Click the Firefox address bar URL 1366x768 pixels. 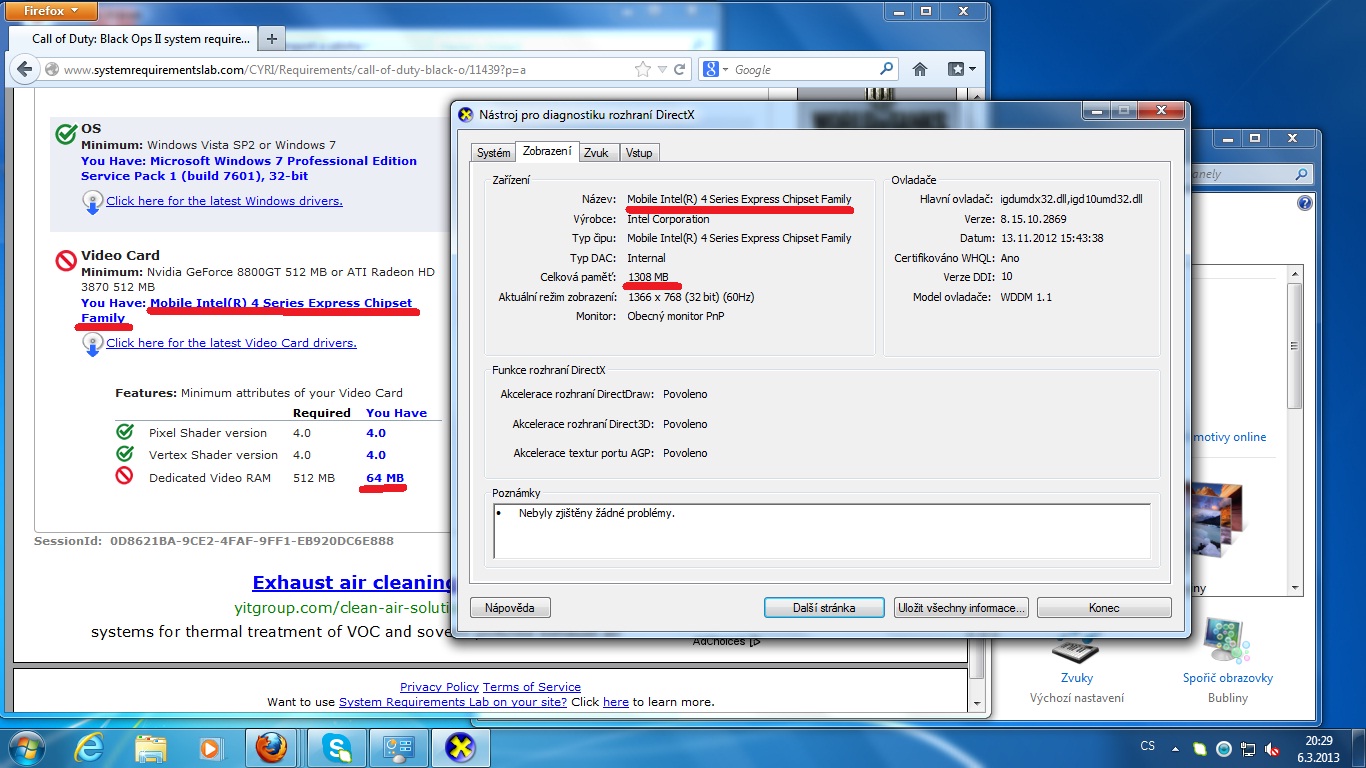[294, 70]
